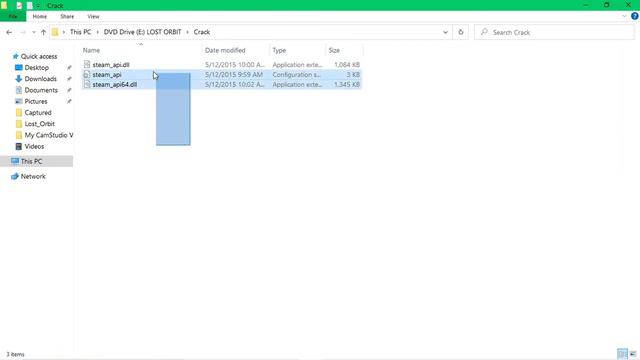The height and width of the screenshot is (360, 640).
Task: Click the 3 KB size cell
Action: pyautogui.click(x=353, y=75)
